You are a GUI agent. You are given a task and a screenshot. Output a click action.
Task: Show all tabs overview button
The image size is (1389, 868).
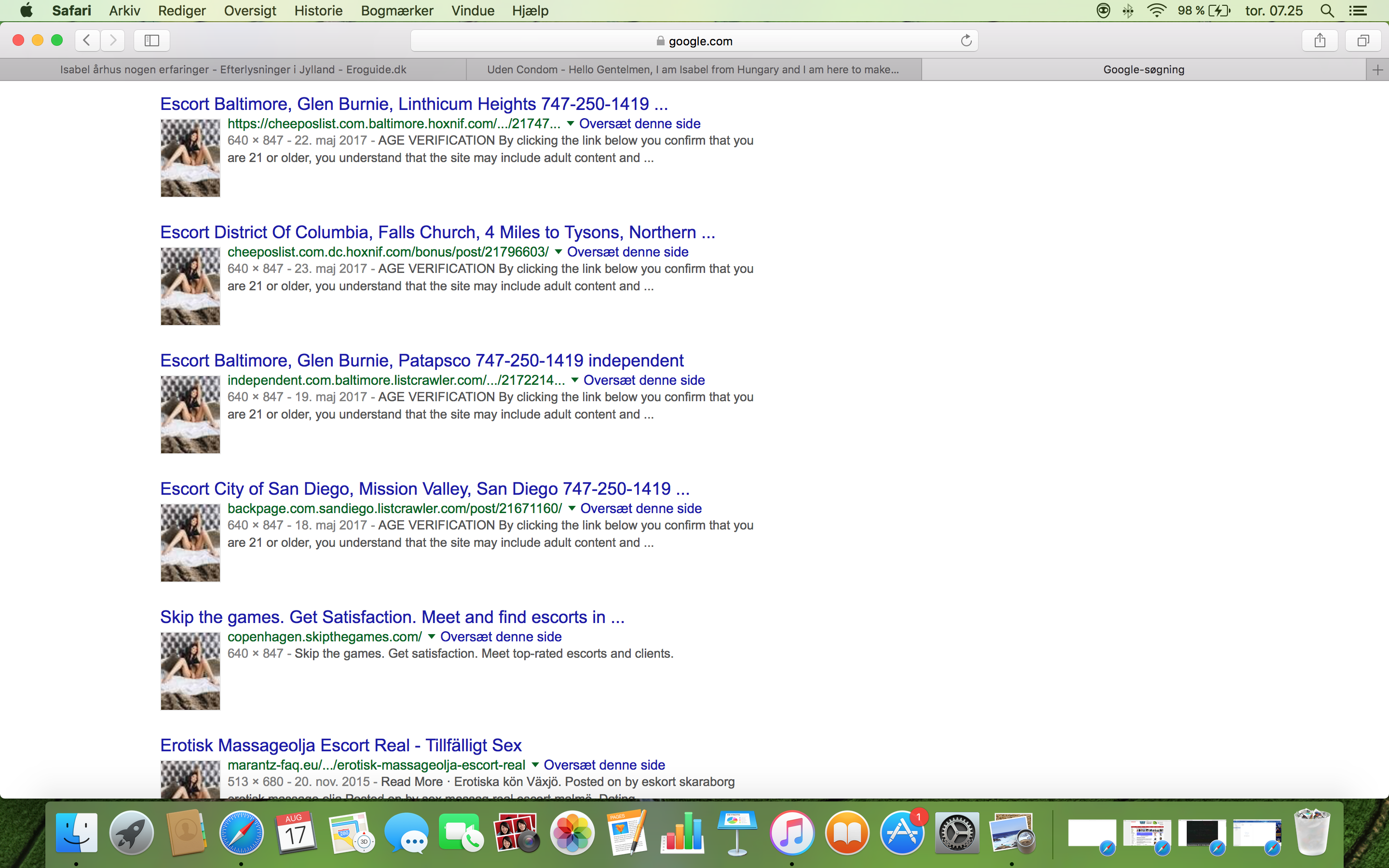[1363, 40]
